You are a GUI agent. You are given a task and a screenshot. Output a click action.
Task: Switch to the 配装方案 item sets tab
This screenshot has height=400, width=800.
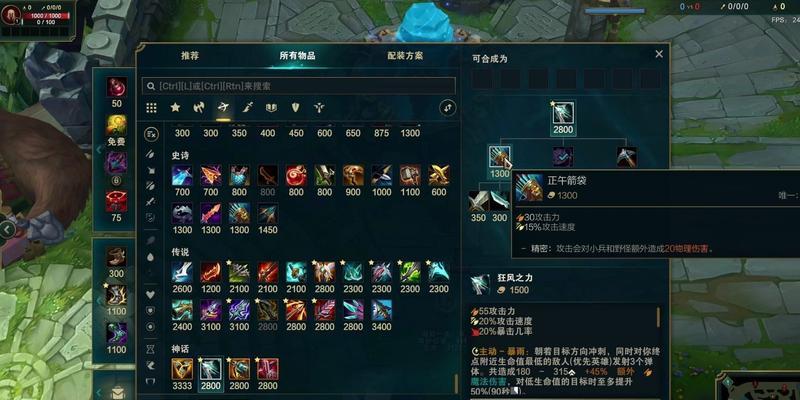tap(405, 56)
